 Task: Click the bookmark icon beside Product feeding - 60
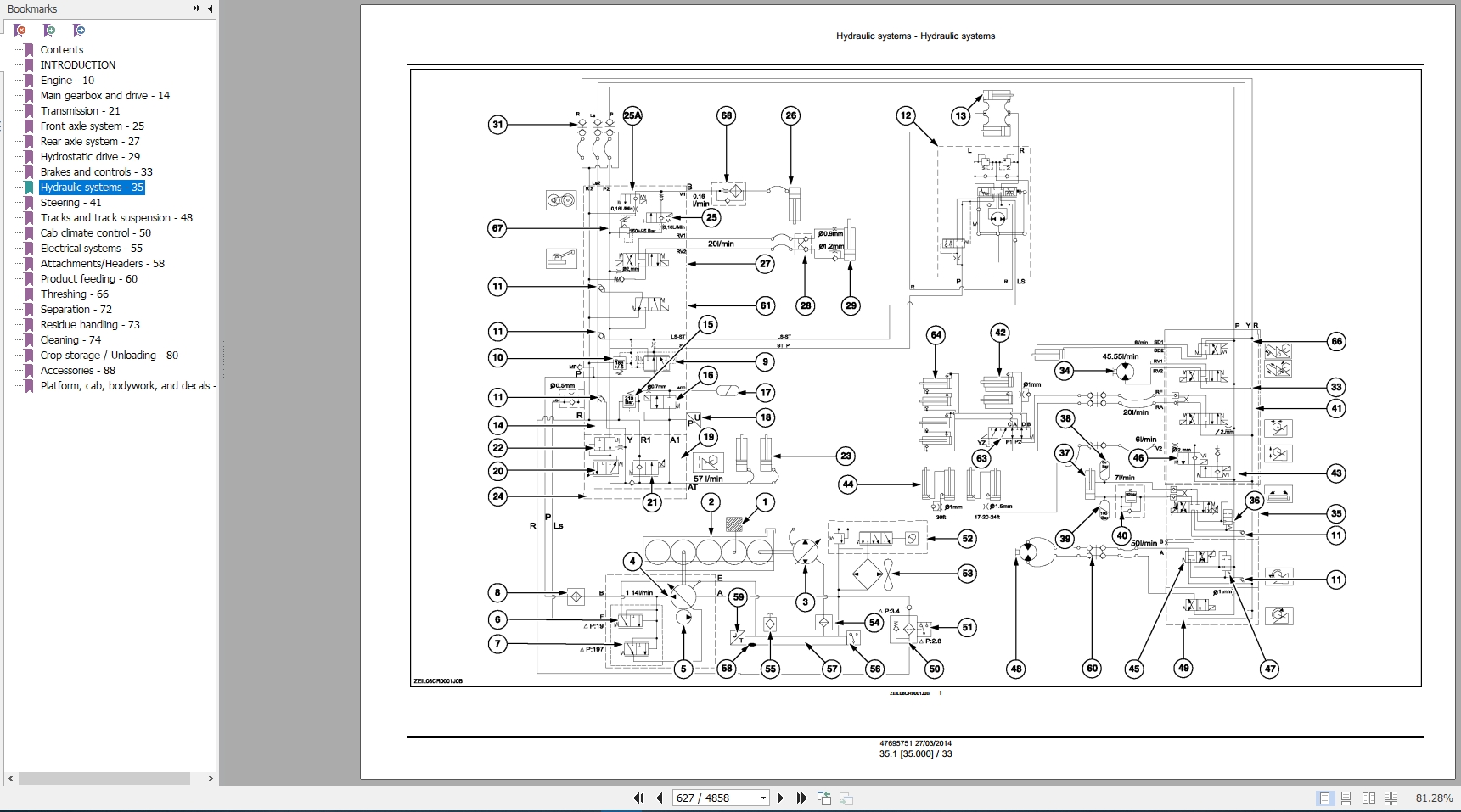pos(29,279)
